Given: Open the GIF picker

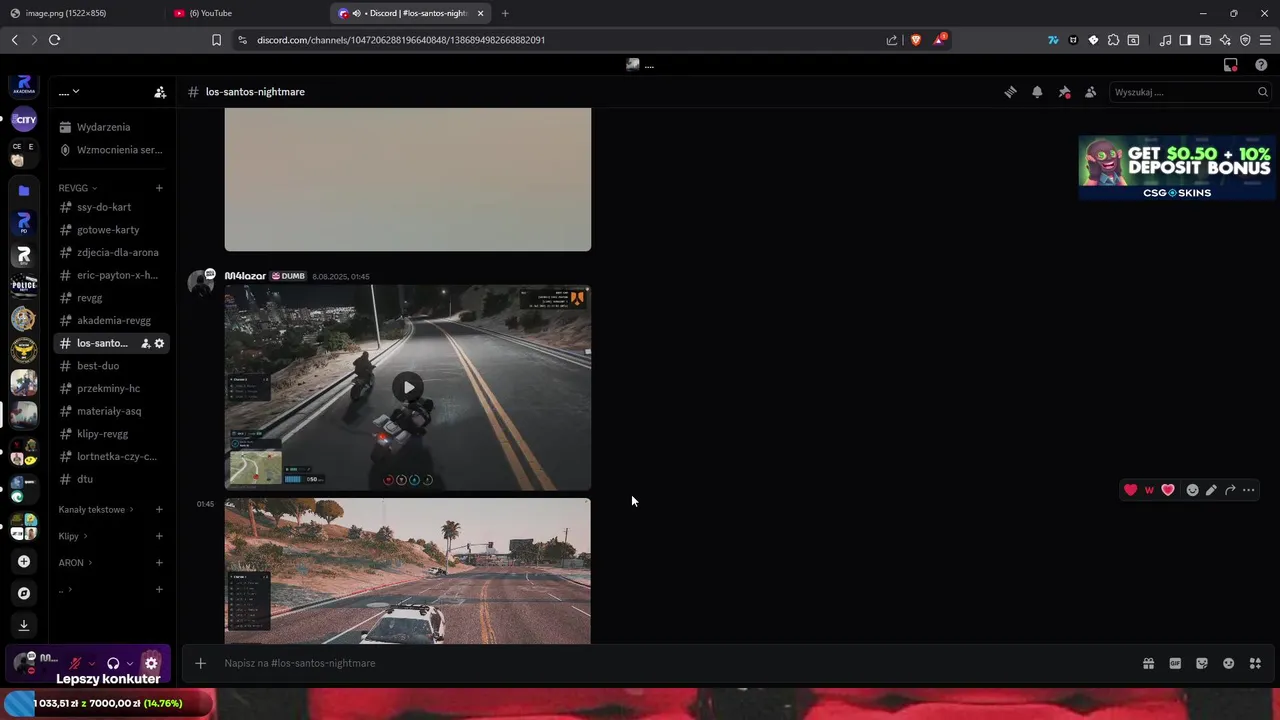Looking at the screenshot, I should click(1175, 663).
